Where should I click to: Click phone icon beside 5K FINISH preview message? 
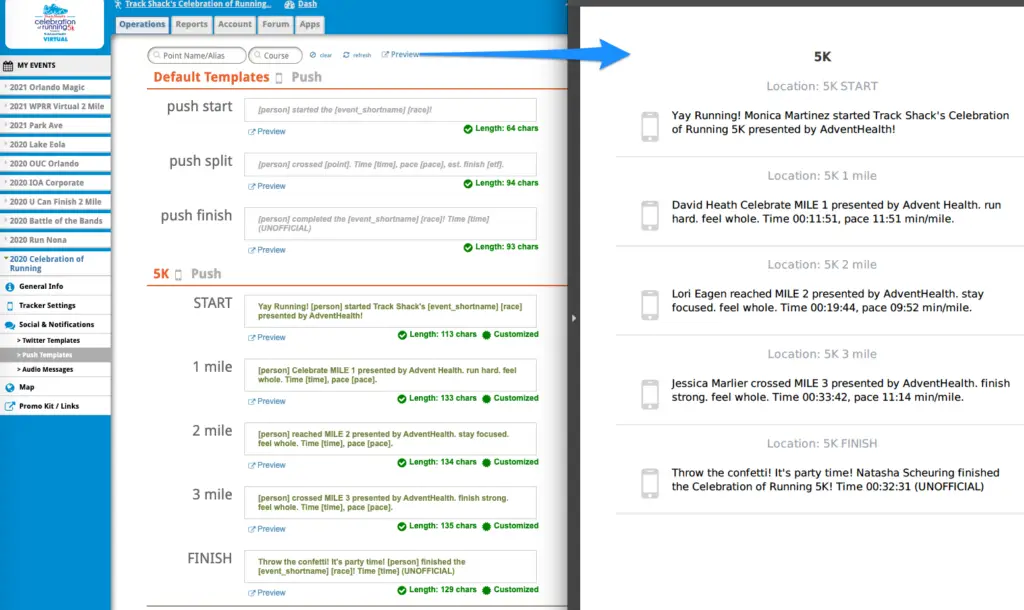tap(650, 484)
